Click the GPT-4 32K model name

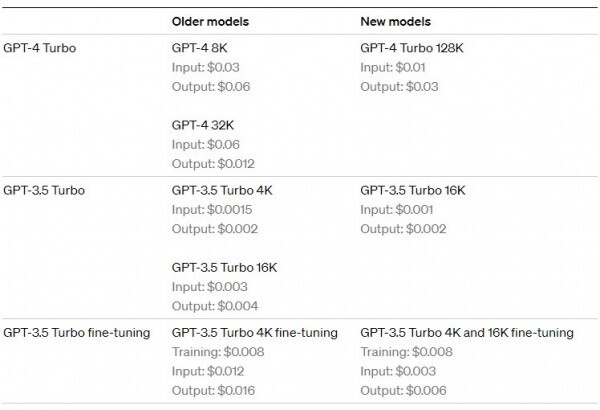[203, 125]
